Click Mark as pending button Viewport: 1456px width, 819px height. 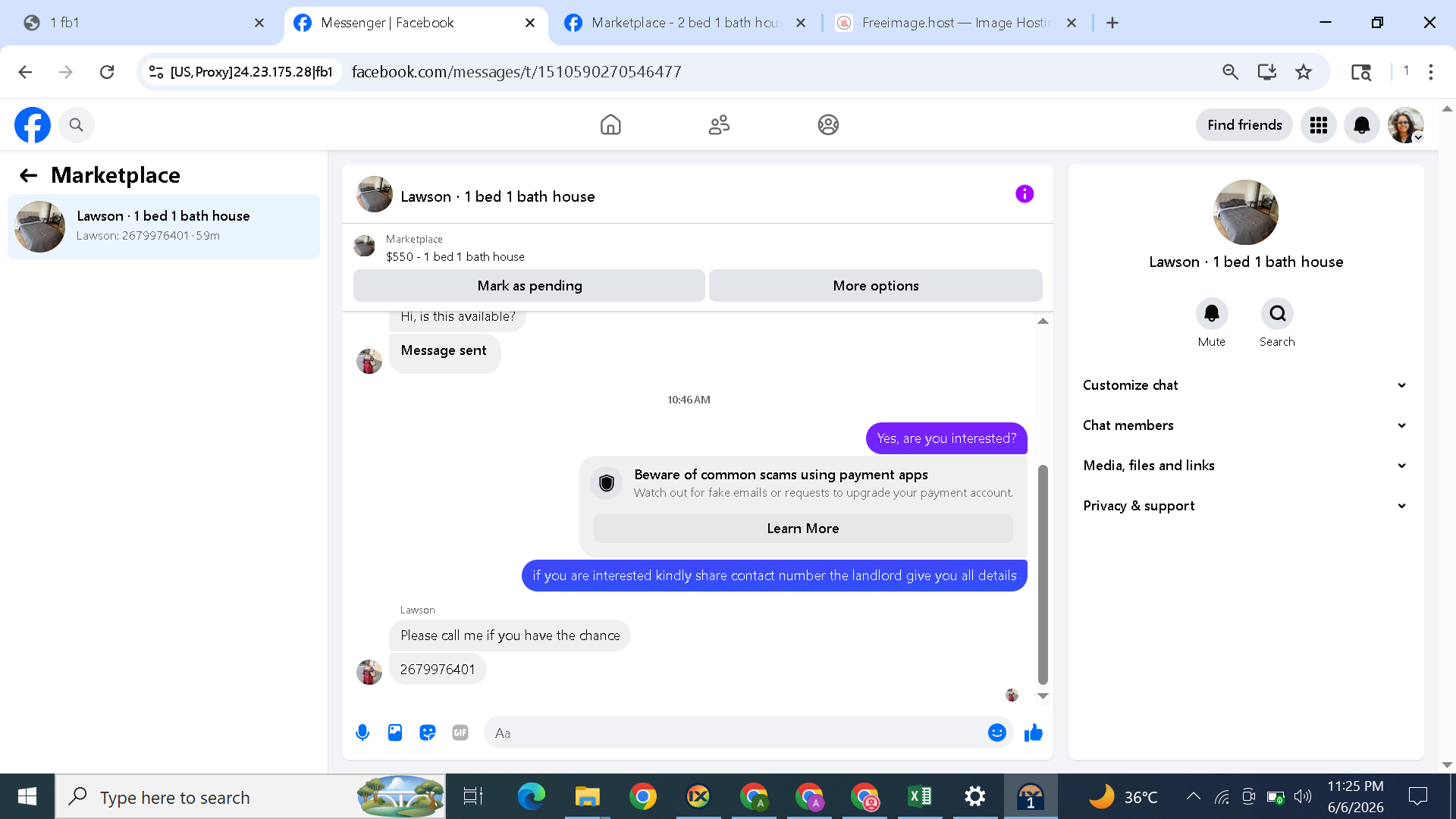[x=529, y=286]
